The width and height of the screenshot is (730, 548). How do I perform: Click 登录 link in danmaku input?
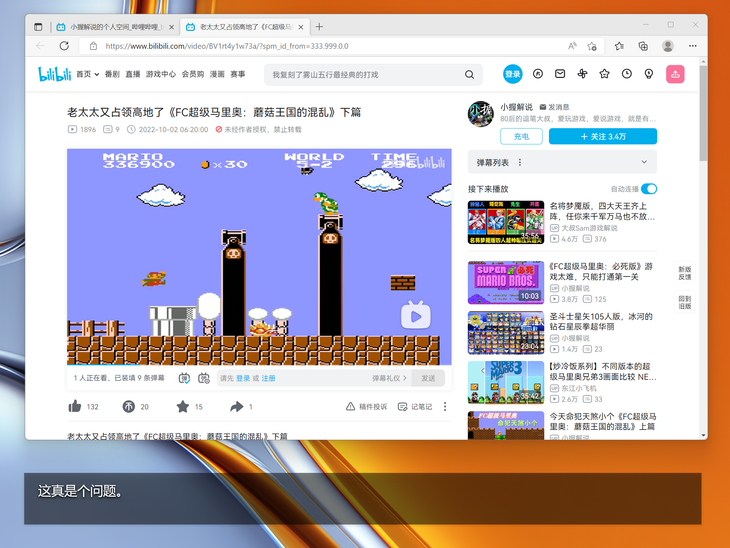coord(243,378)
